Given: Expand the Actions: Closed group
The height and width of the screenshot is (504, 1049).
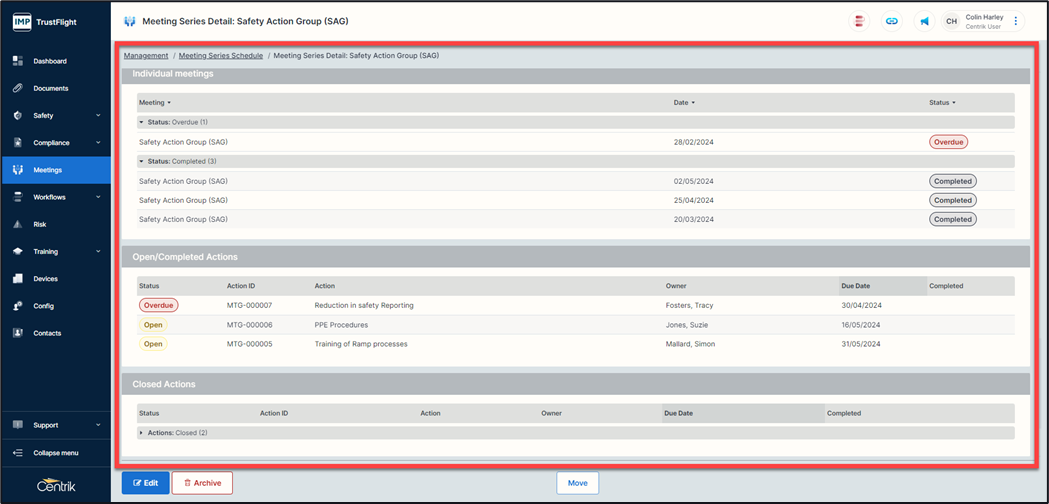Looking at the screenshot, I should coord(142,433).
